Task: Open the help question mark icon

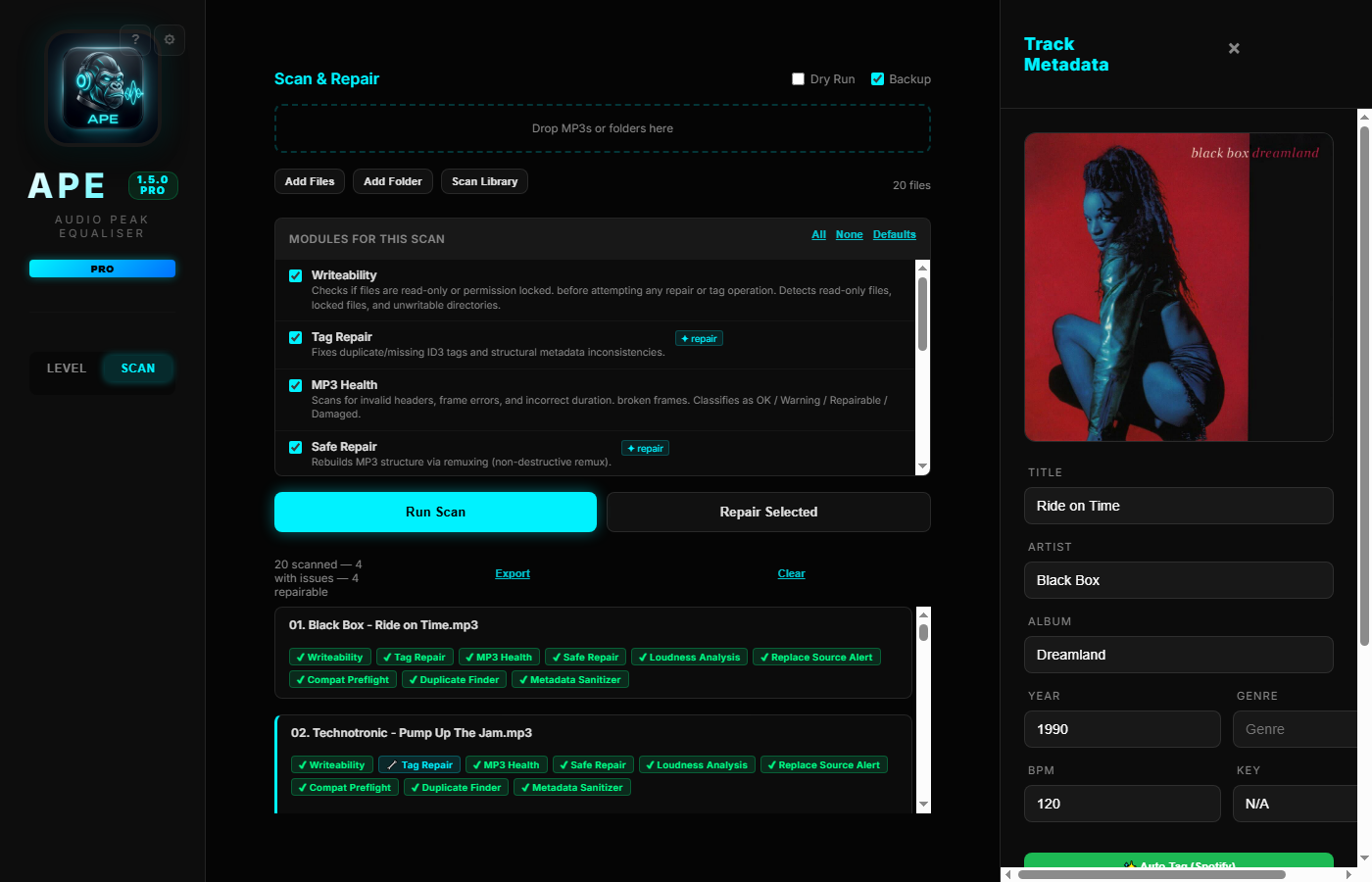Action: click(135, 40)
